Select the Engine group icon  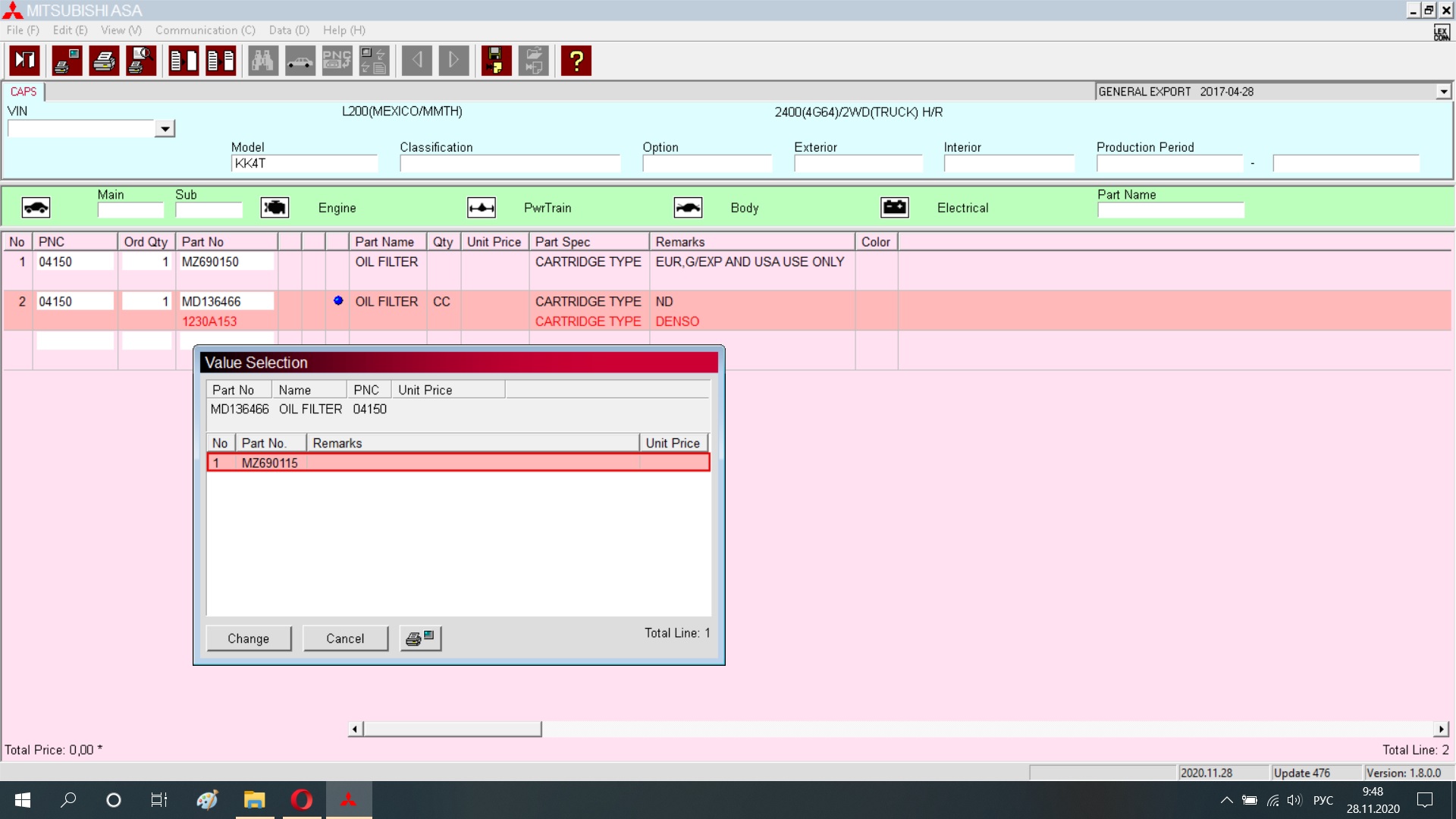pos(275,208)
